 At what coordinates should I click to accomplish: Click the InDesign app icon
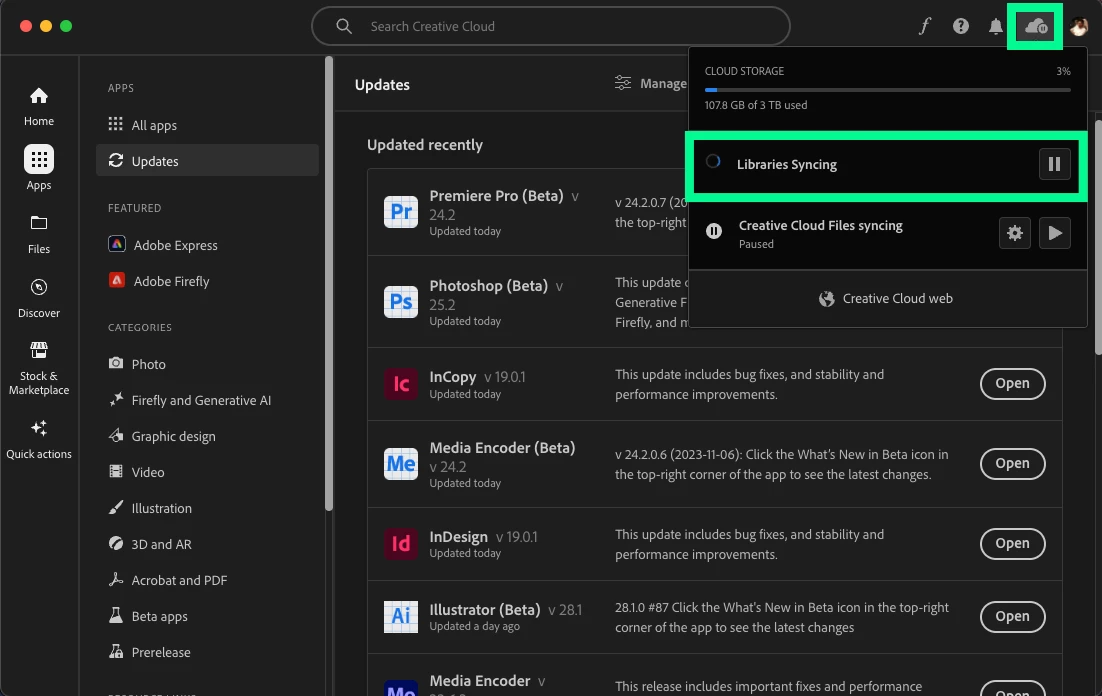[401, 543]
